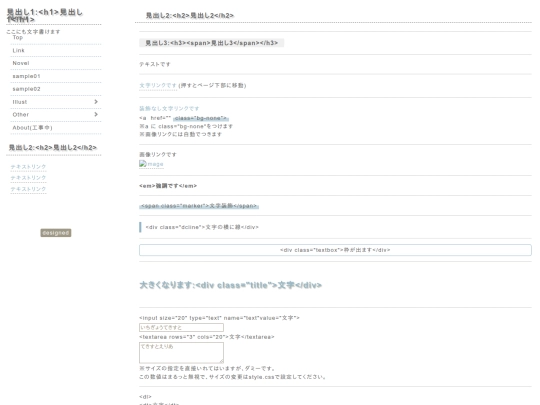Click the テキストです paragraph
540x405 pixels.
pyautogui.click(x=155, y=64)
